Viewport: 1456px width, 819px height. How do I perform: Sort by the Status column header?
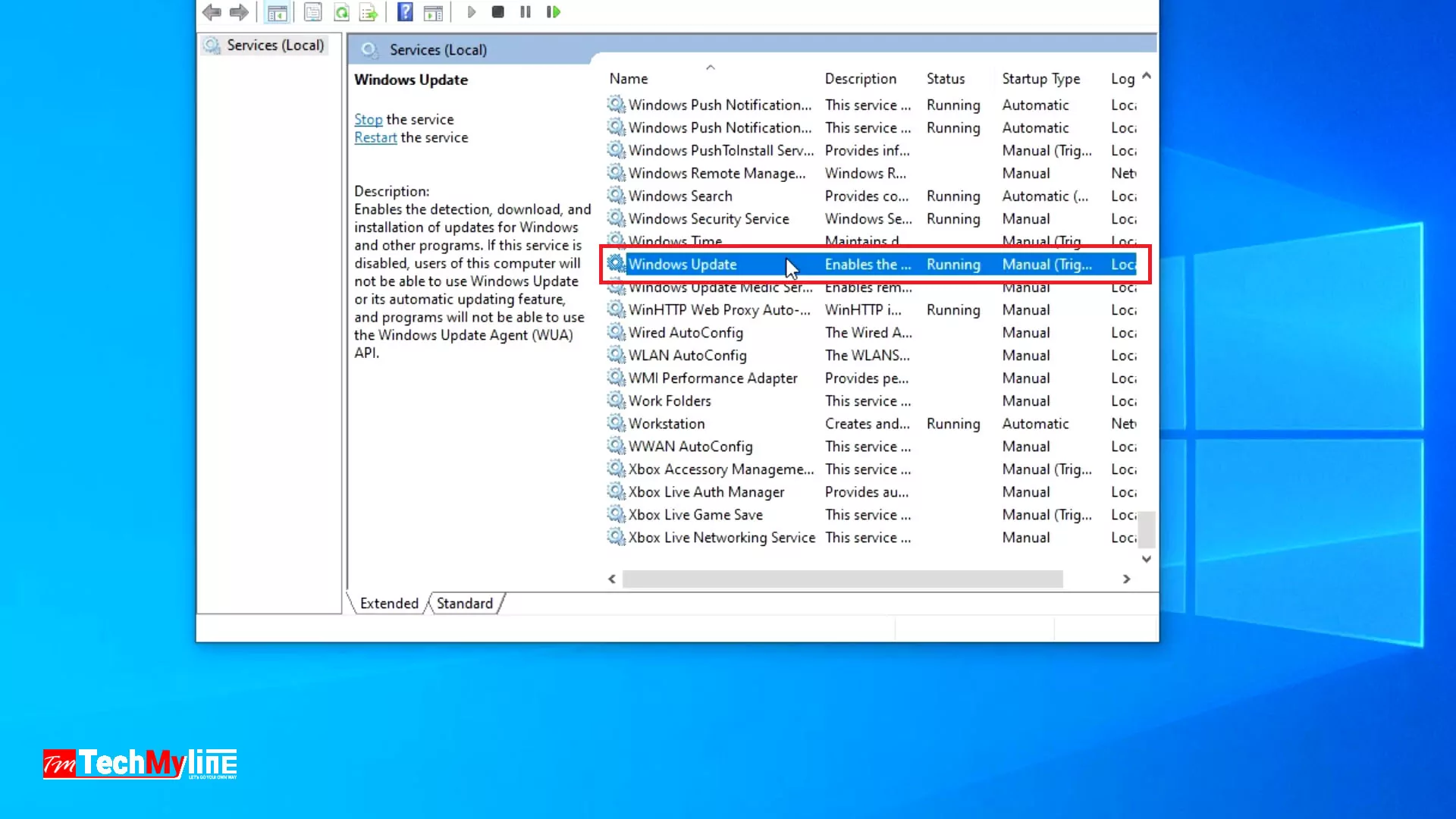tap(945, 79)
